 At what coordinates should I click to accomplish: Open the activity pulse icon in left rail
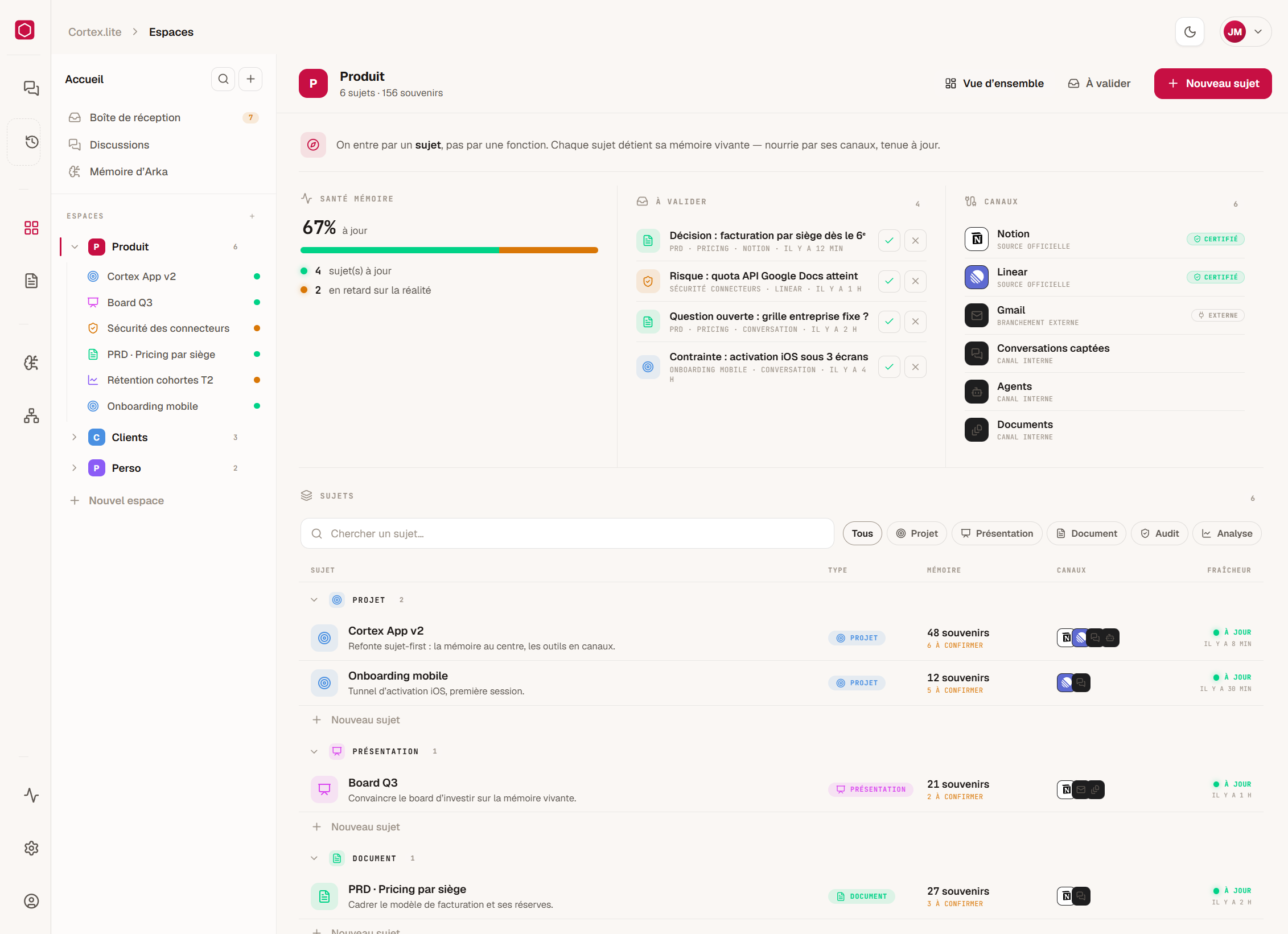click(x=31, y=795)
